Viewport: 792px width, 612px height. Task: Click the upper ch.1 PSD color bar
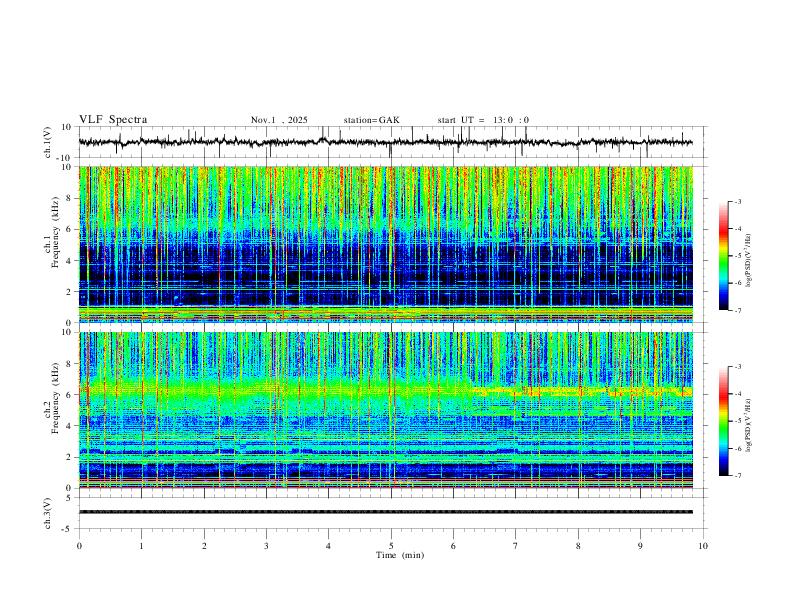tap(723, 256)
